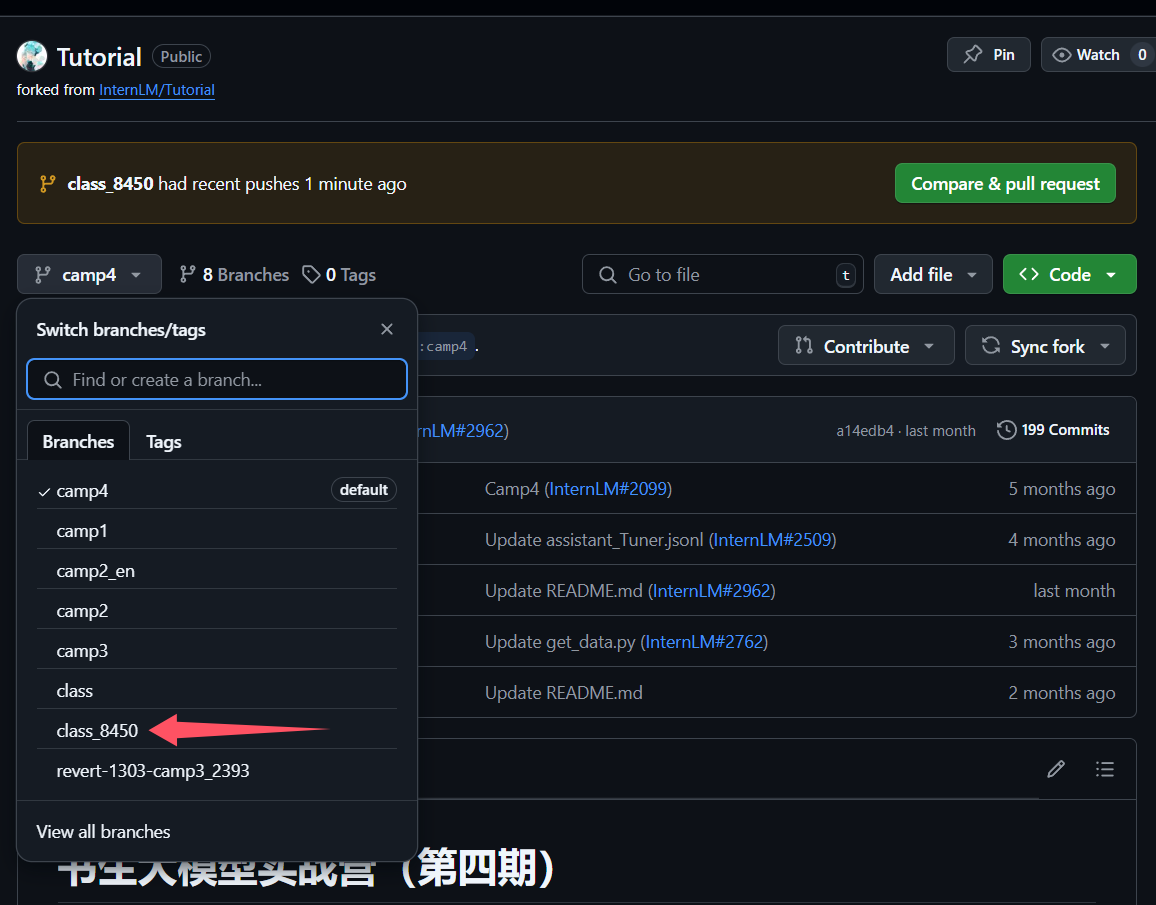Open the InternLM#2509 pull request link
Viewport: 1156px width, 905px height.
click(x=772, y=539)
